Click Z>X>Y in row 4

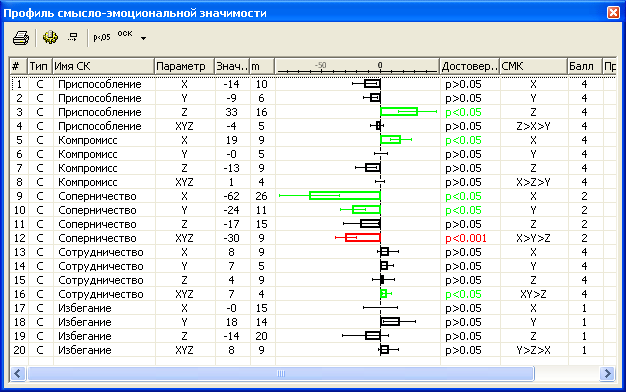(x=533, y=126)
